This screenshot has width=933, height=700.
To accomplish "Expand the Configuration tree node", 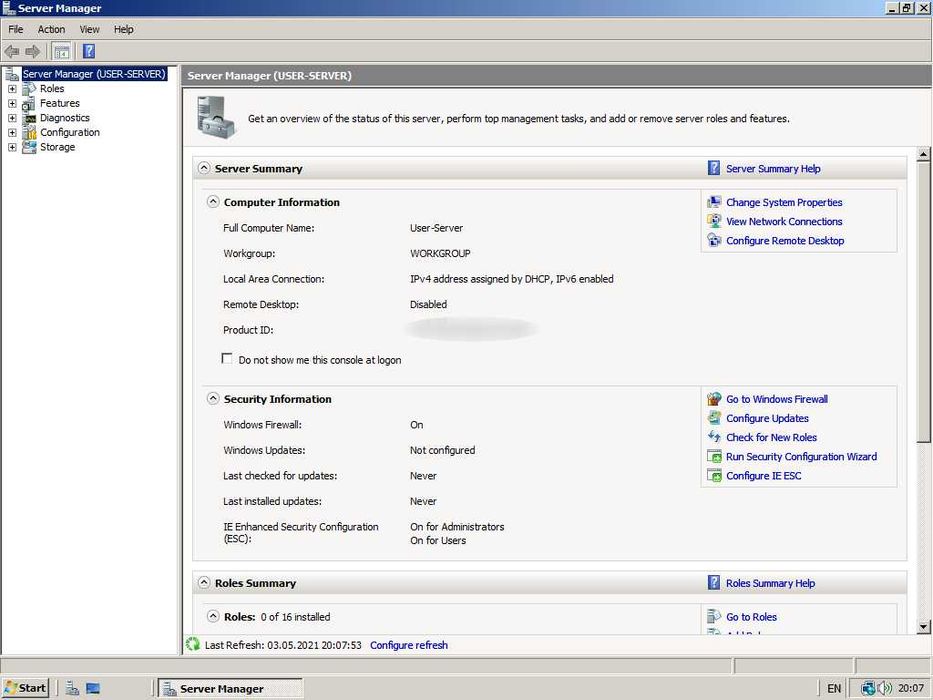I will [x=12, y=132].
